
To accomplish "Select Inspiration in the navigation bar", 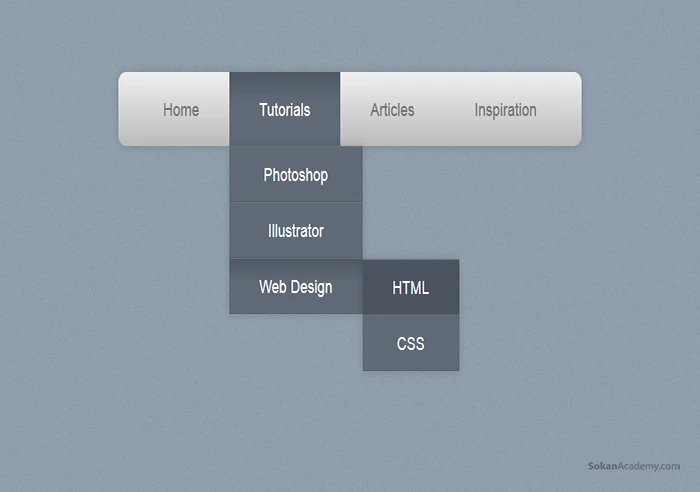I will point(505,110).
